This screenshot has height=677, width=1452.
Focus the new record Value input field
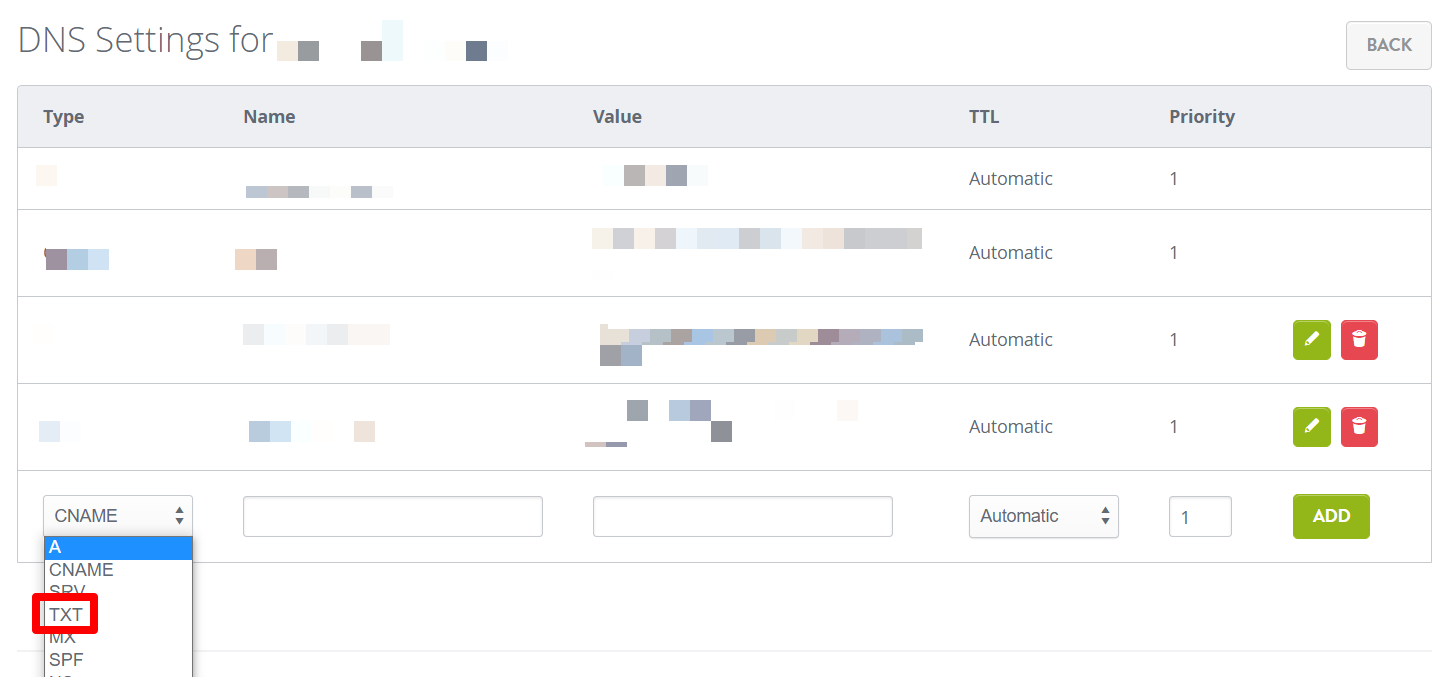742,516
